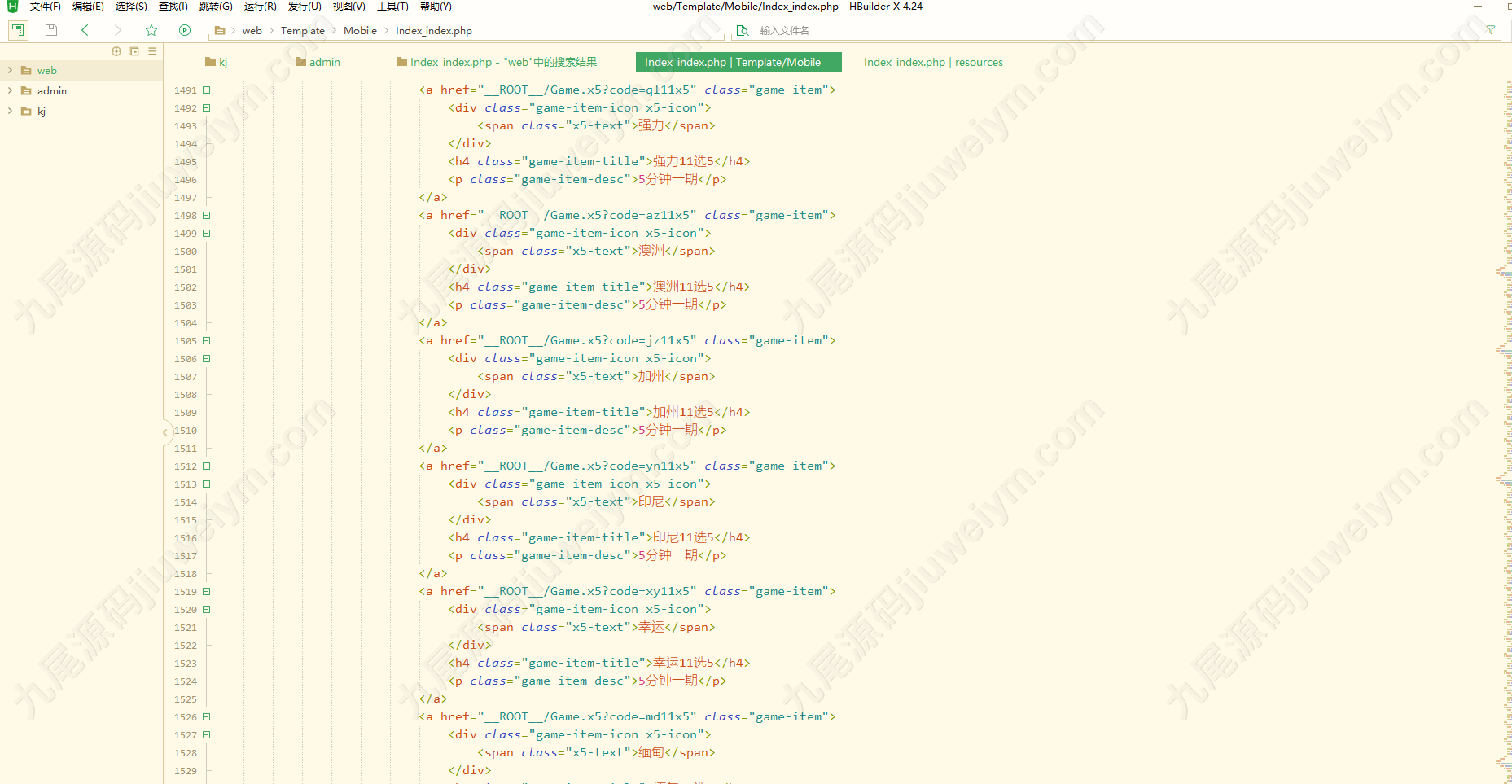Image resolution: width=1512 pixels, height=784 pixels.
Task: Click the filter funnel icon at top right
Action: point(1491,30)
